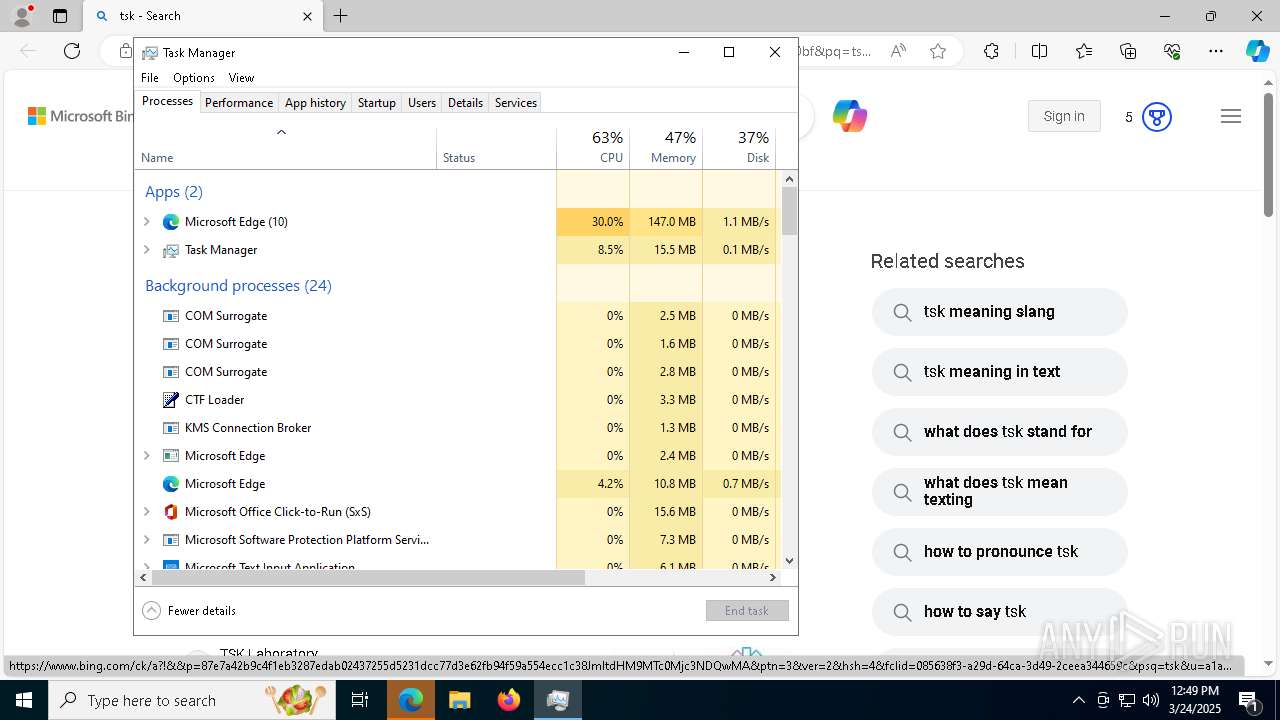Click the Microsoft Edge app icon in Apps
Image resolution: width=1280 pixels, height=720 pixels.
pos(171,222)
